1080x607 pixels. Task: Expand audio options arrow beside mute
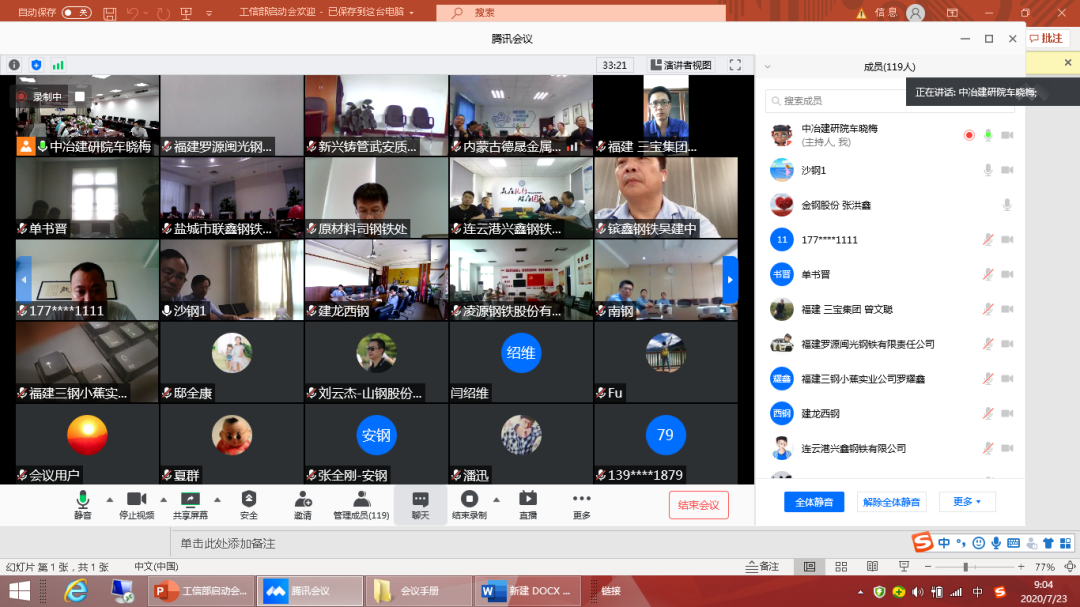(x=110, y=500)
